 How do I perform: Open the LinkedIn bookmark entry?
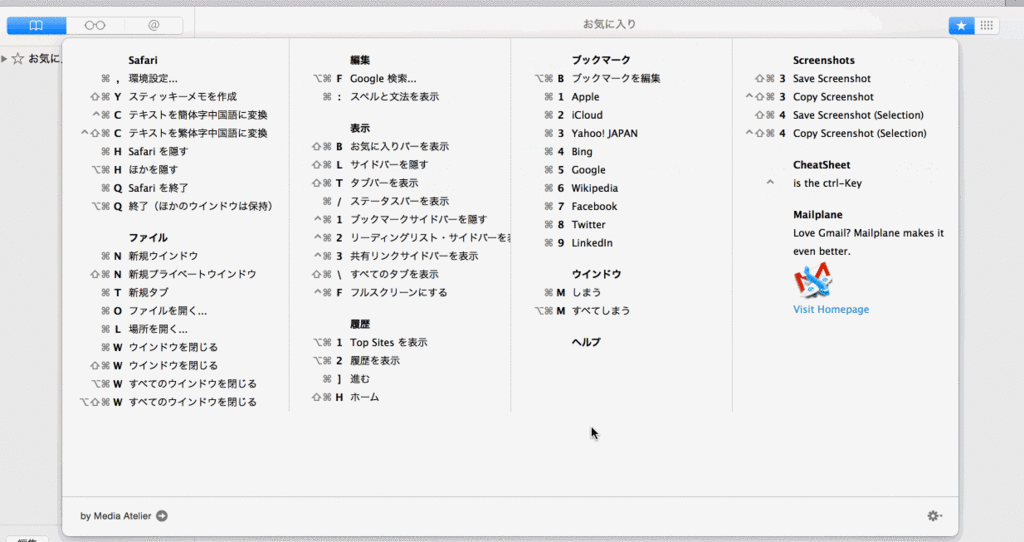click(x=592, y=243)
